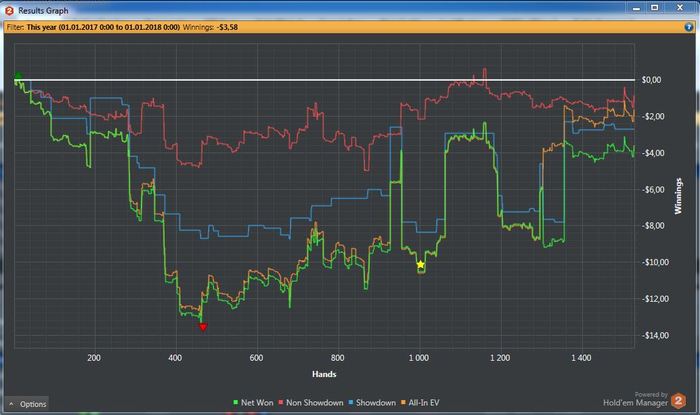This screenshot has width=700, height=415.
Task: Click the -$8,00 axis label
Action: pos(653,226)
